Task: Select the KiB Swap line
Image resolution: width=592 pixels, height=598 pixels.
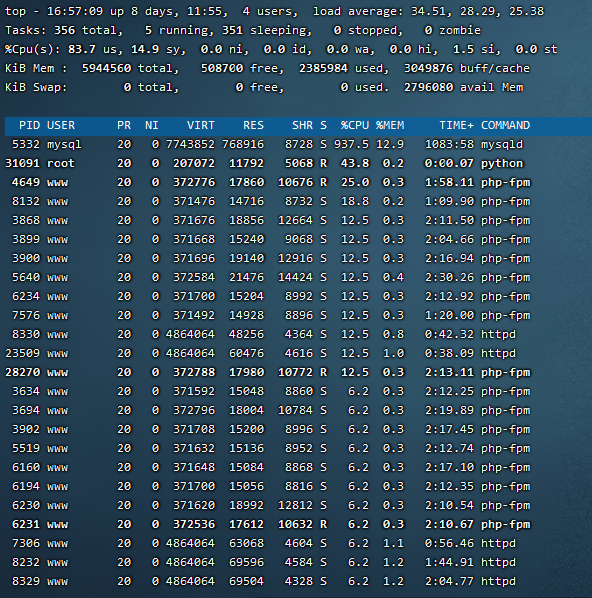Action: point(264,87)
